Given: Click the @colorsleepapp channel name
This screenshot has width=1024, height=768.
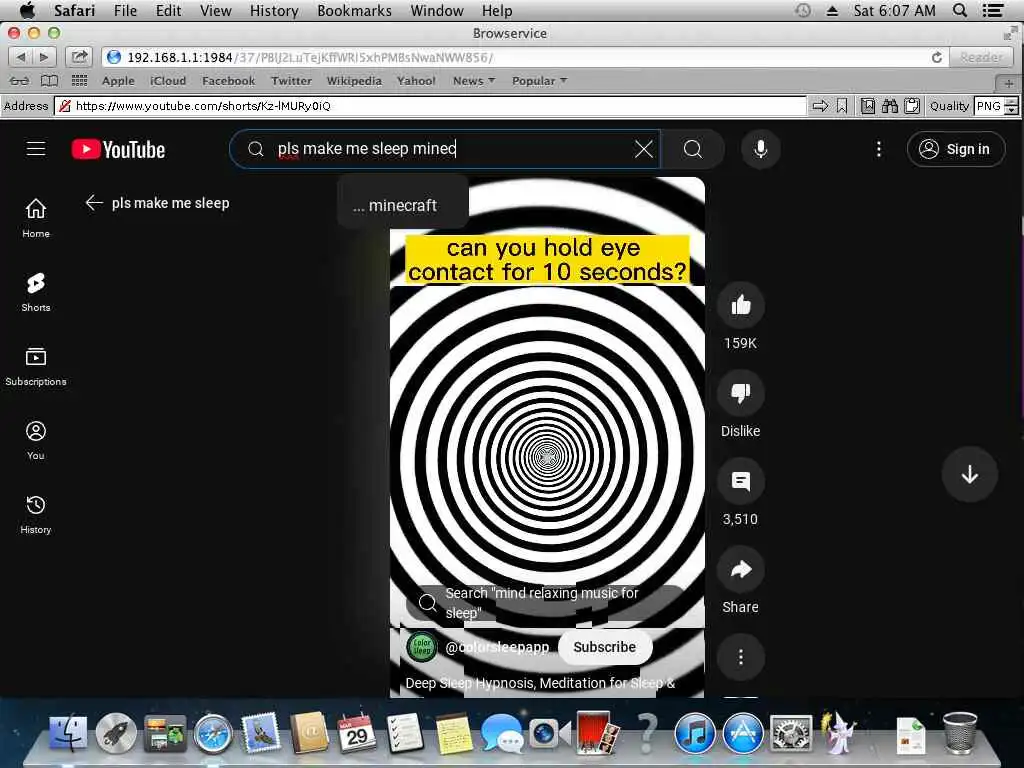Looking at the screenshot, I should tap(497, 647).
